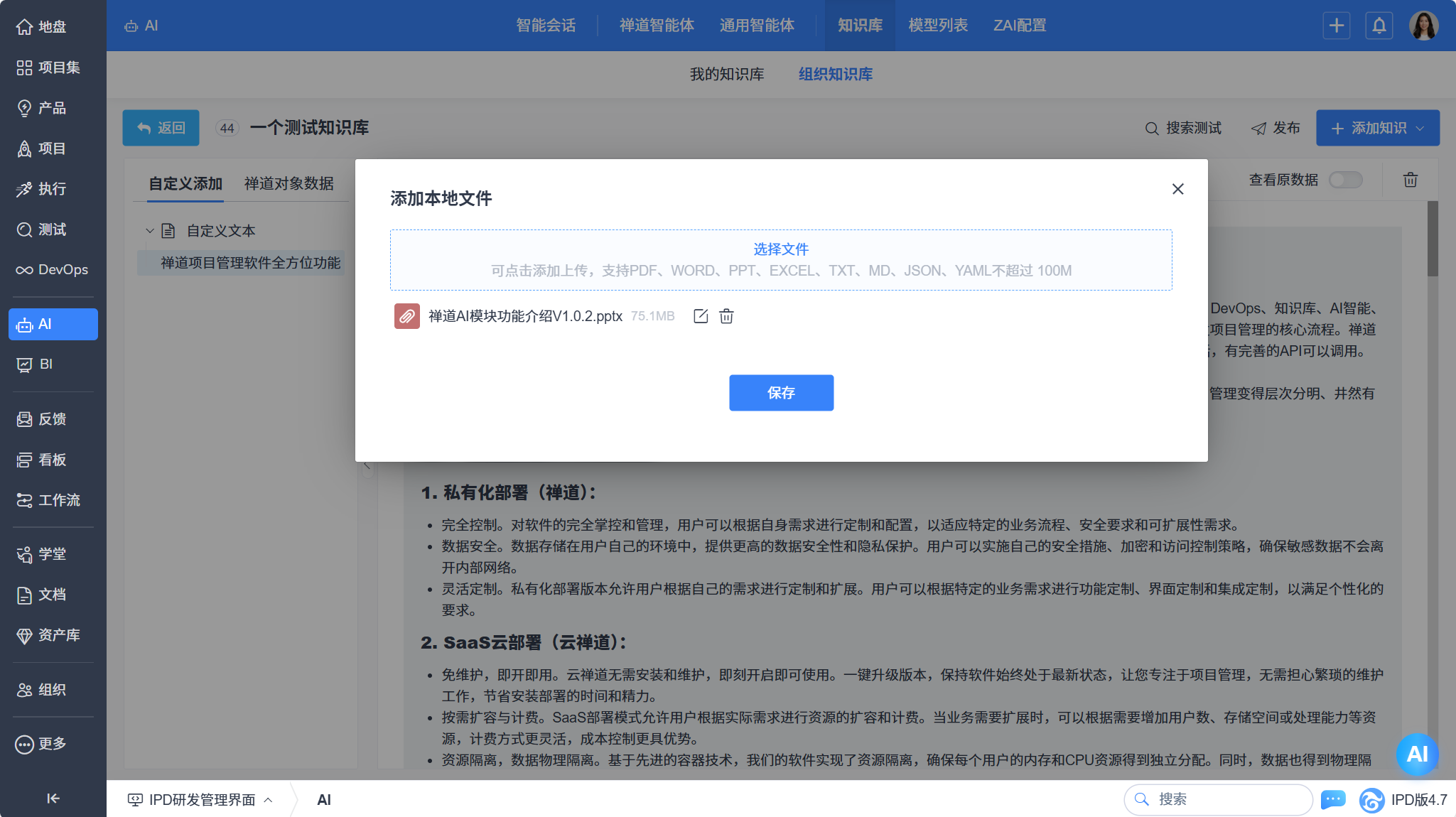Screen dimensions: 1456x817
Task: Open the IPD研发管理界面 switcher
Action: (x=200, y=799)
